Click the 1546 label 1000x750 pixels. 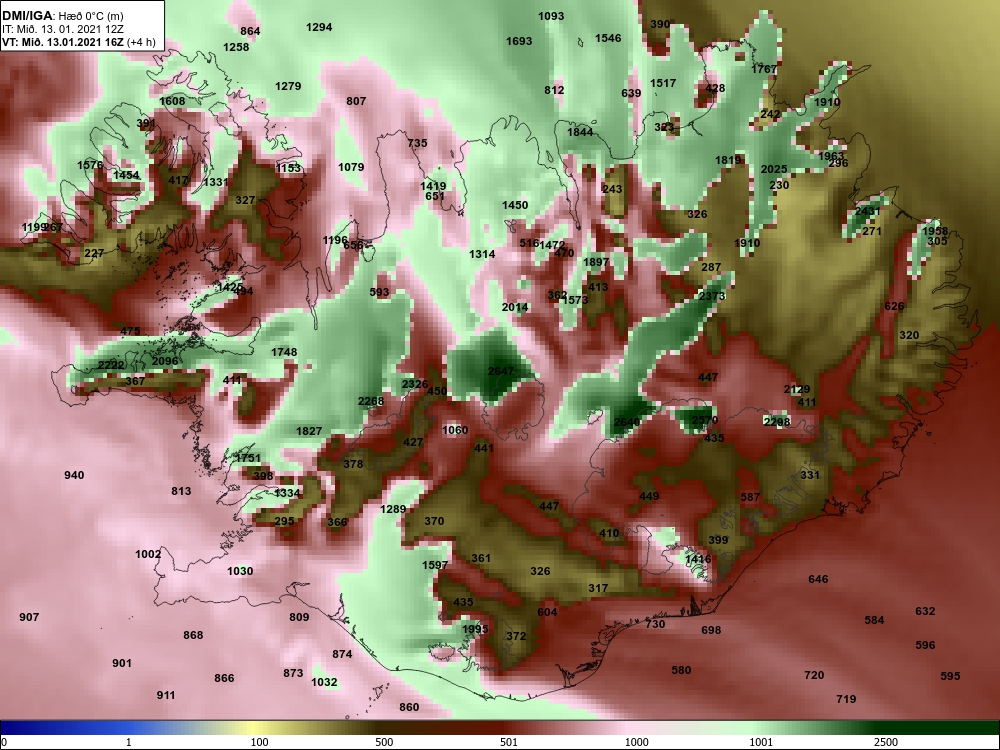click(x=608, y=38)
